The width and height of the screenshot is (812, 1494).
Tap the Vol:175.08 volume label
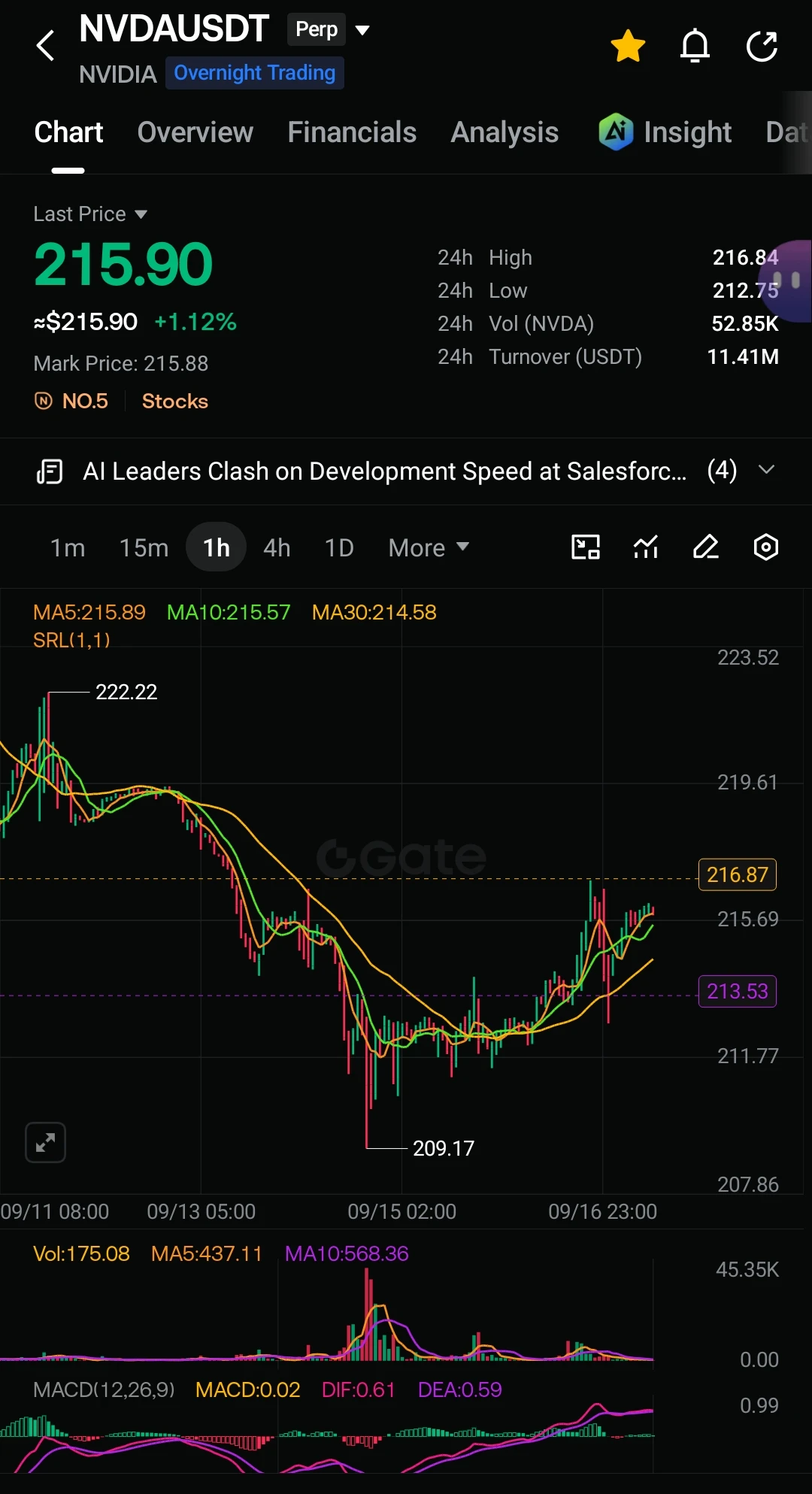coord(81,1253)
